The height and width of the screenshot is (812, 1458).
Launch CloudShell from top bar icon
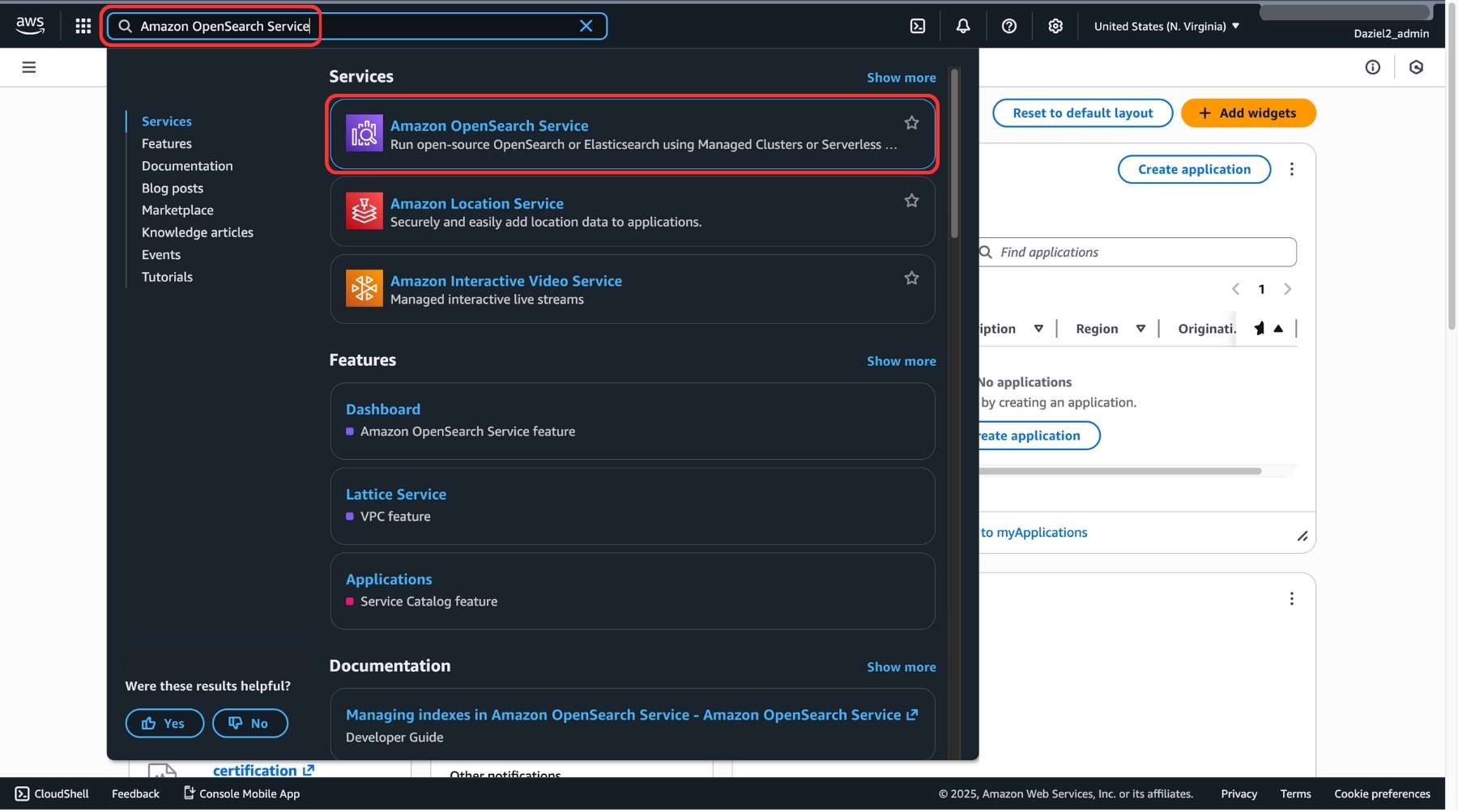point(917,26)
